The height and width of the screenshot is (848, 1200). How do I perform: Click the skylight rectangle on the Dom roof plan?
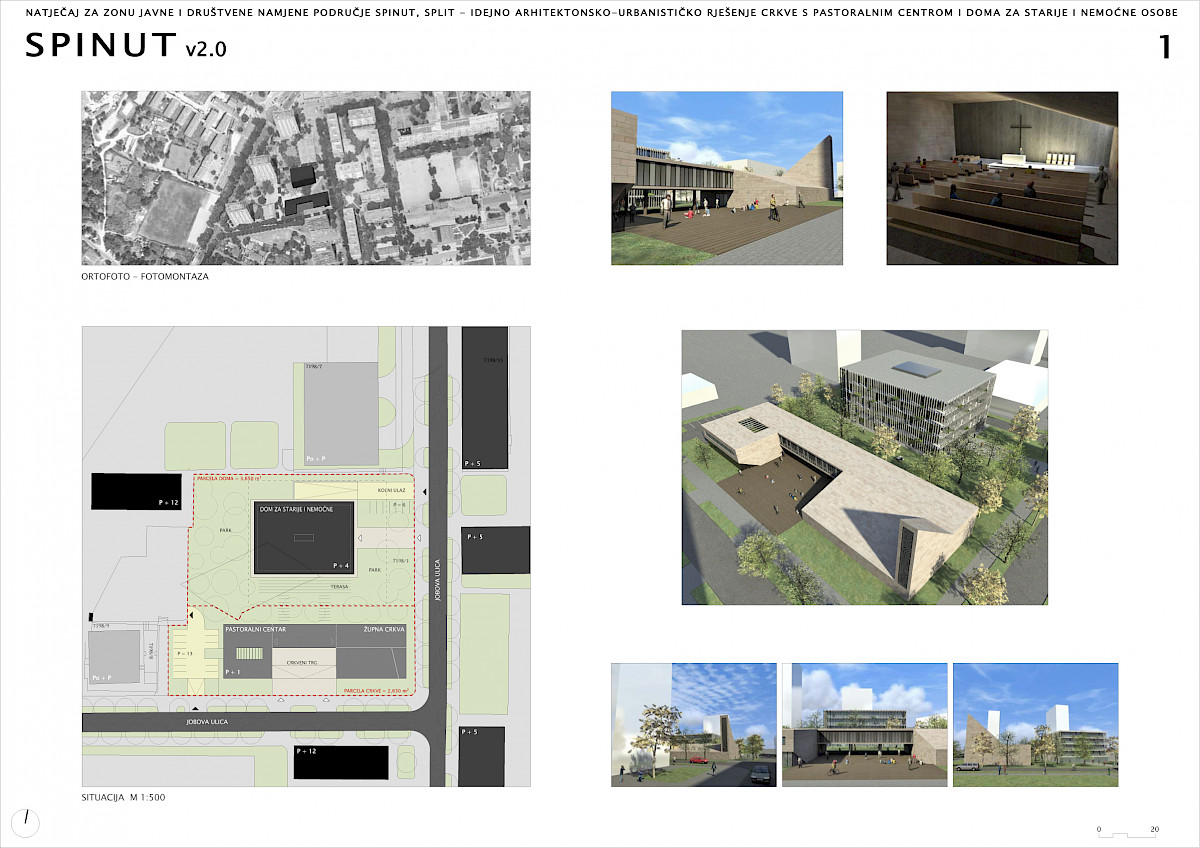[302, 538]
